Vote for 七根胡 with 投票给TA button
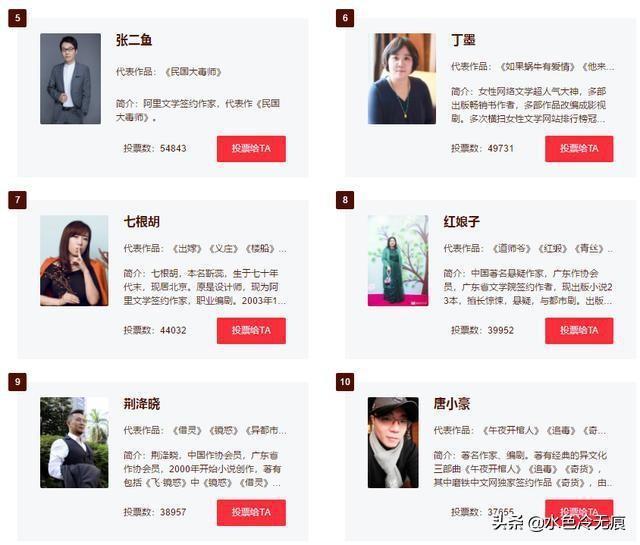640x545 pixels. (251, 331)
